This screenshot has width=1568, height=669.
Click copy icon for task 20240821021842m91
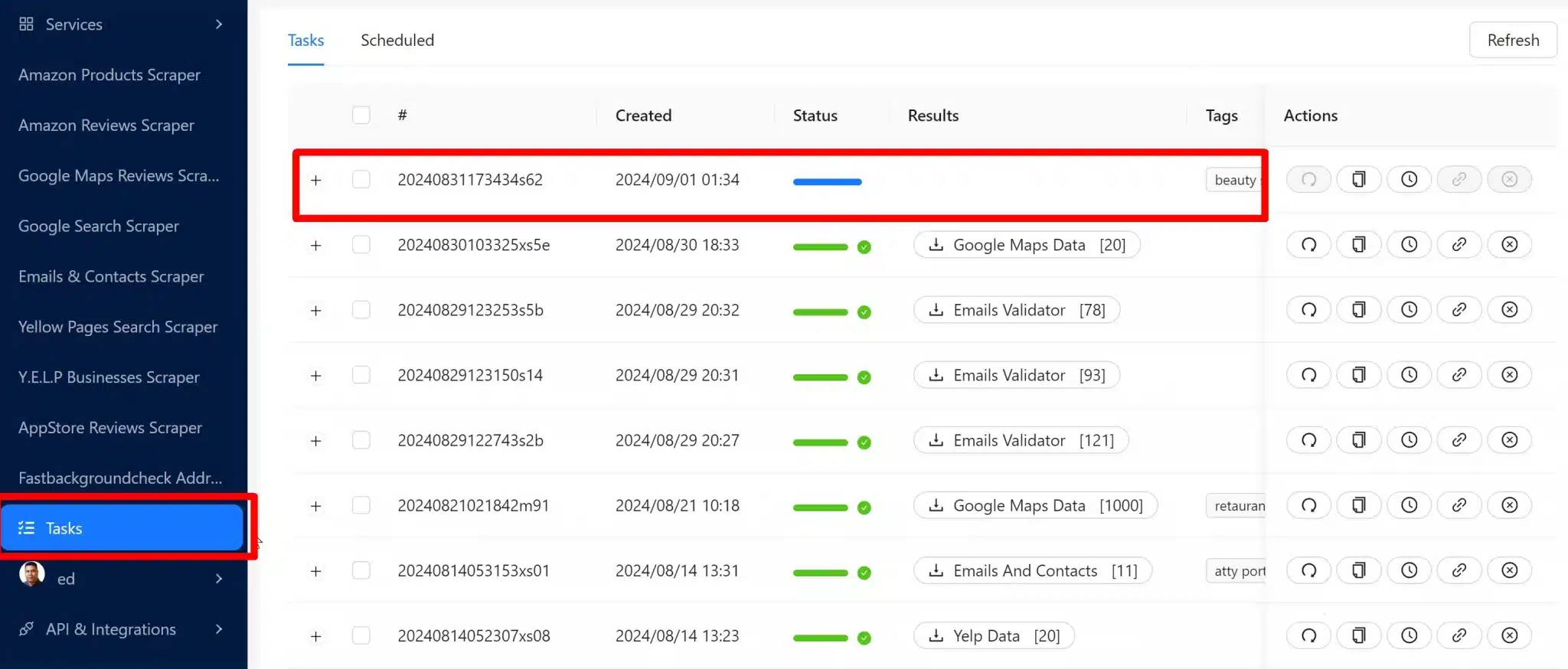(x=1358, y=505)
